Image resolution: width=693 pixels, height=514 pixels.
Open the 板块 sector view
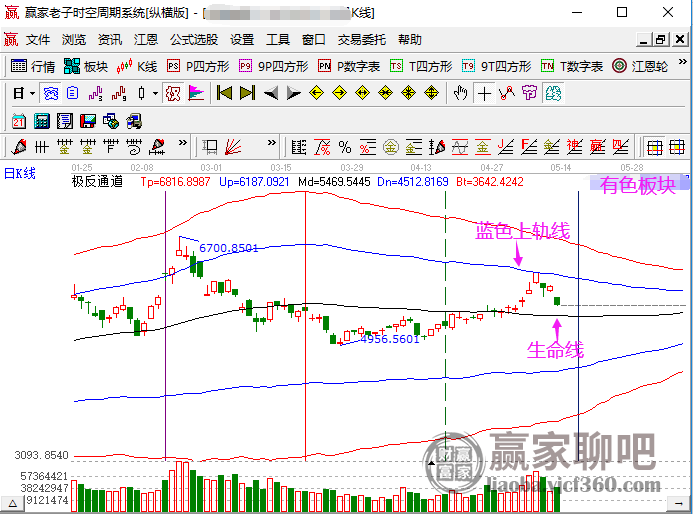click(x=86, y=66)
